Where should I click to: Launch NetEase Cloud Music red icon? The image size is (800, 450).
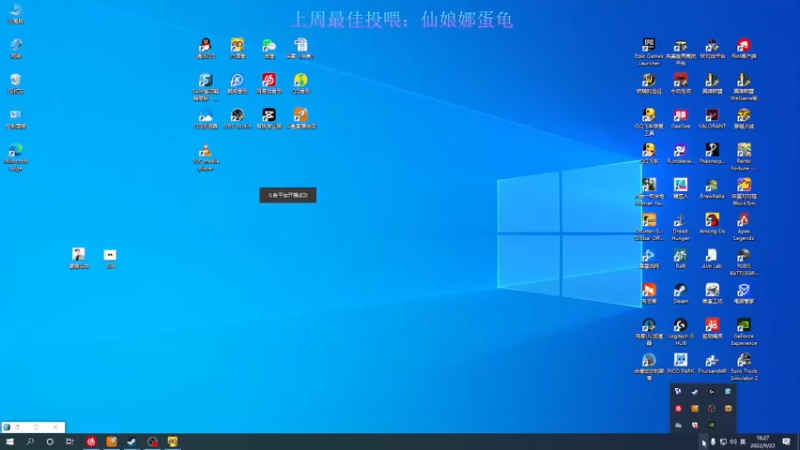tap(269, 83)
